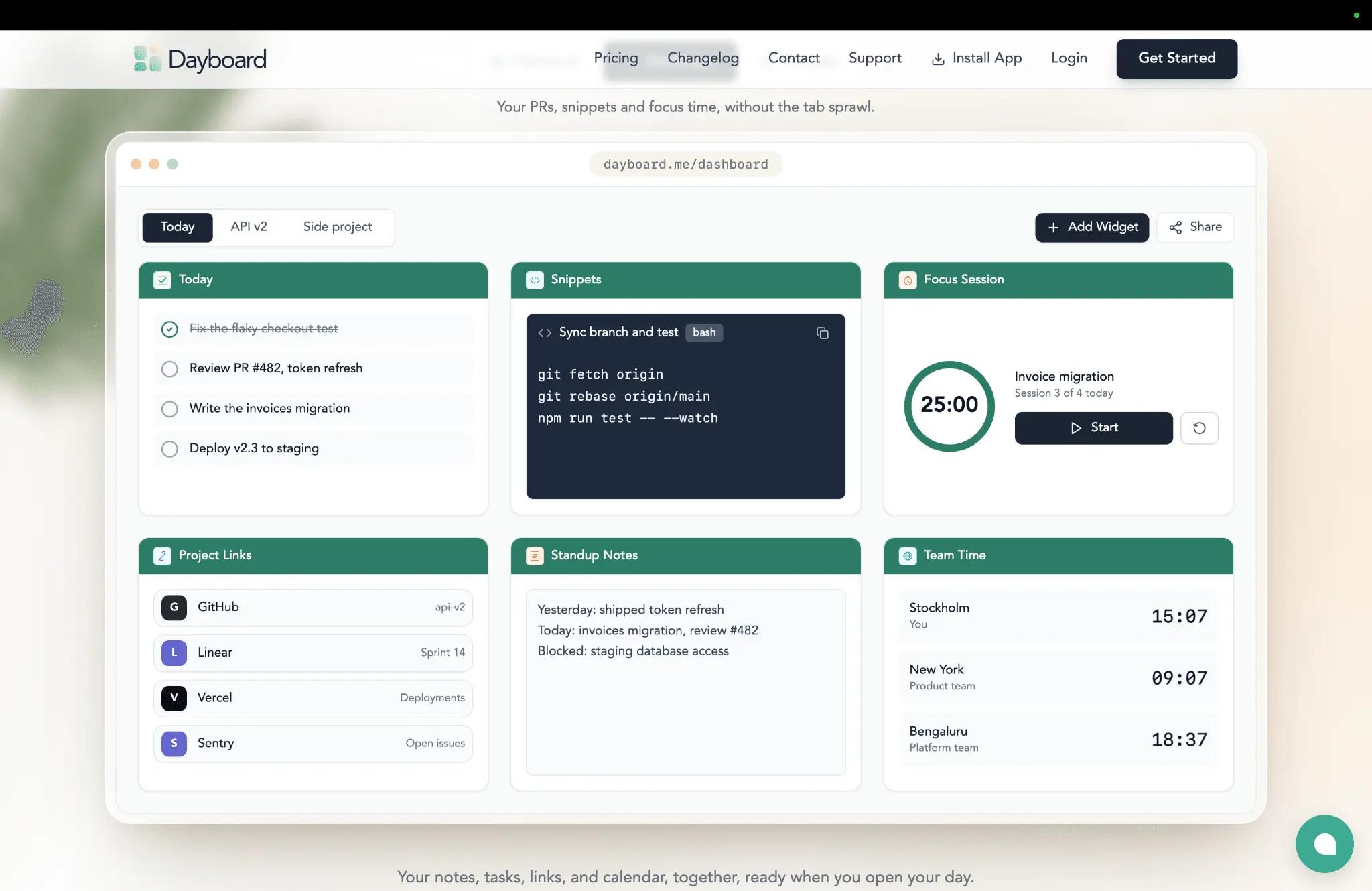This screenshot has width=1372, height=891.
Task: Click the Get Started button
Action: (x=1176, y=58)
